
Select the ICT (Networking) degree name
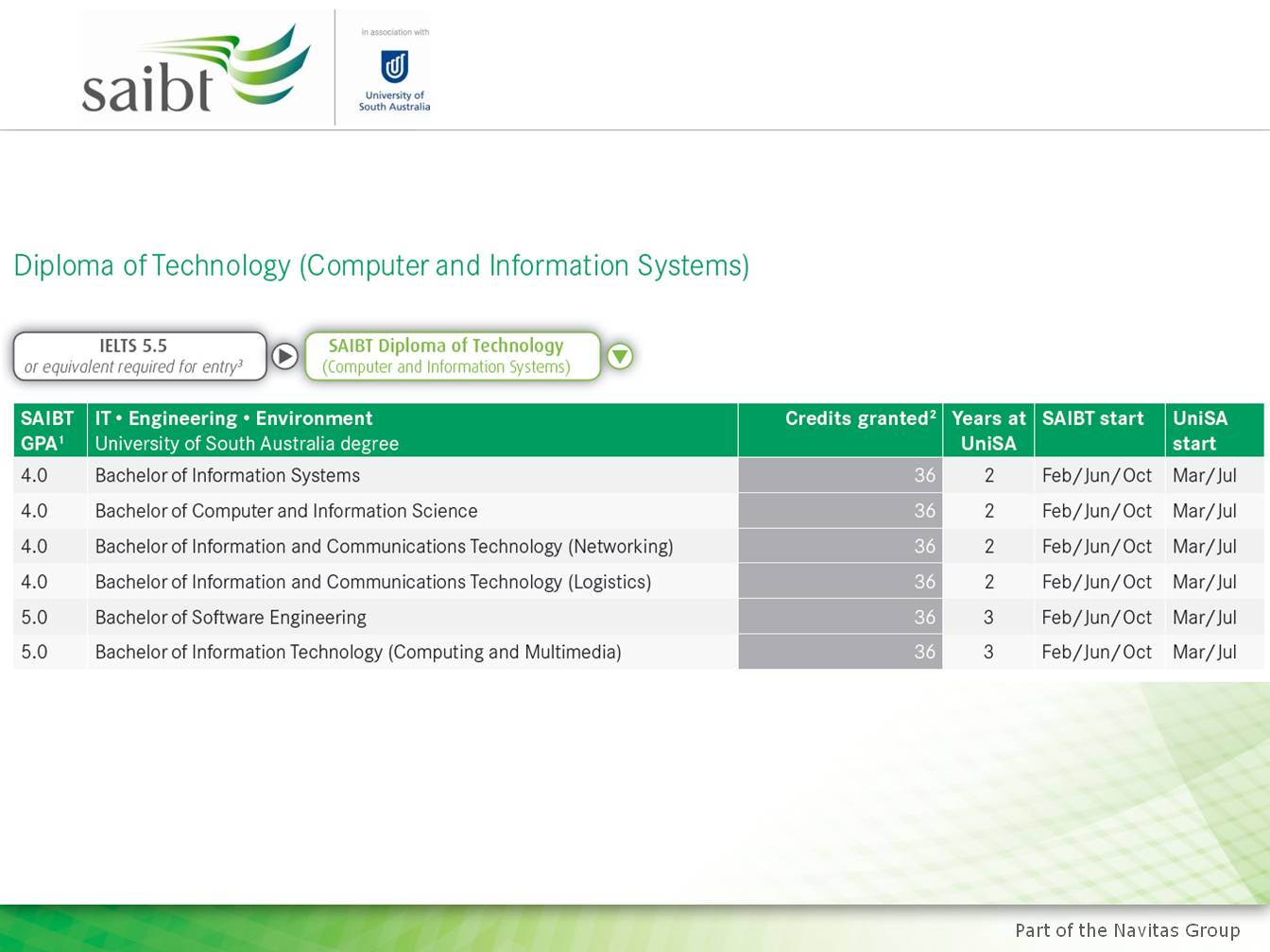coord(384,547)
